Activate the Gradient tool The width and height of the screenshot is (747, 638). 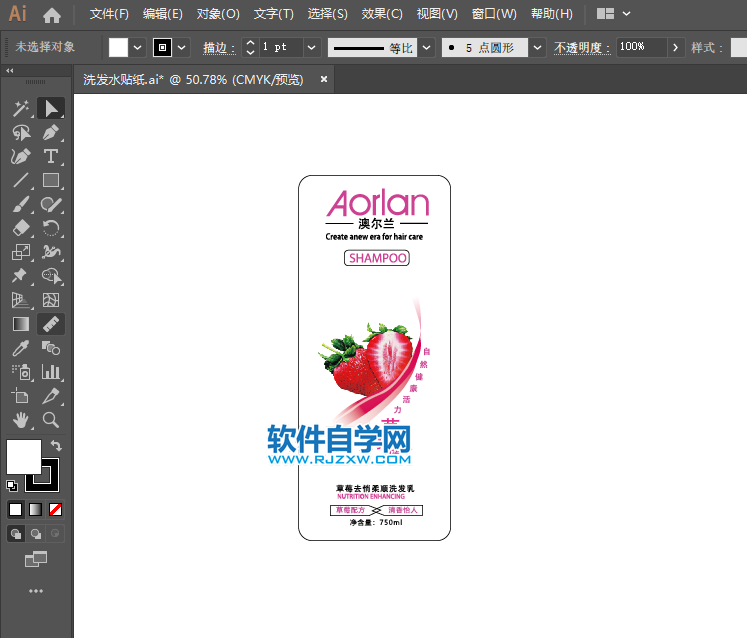click(20, 324)
